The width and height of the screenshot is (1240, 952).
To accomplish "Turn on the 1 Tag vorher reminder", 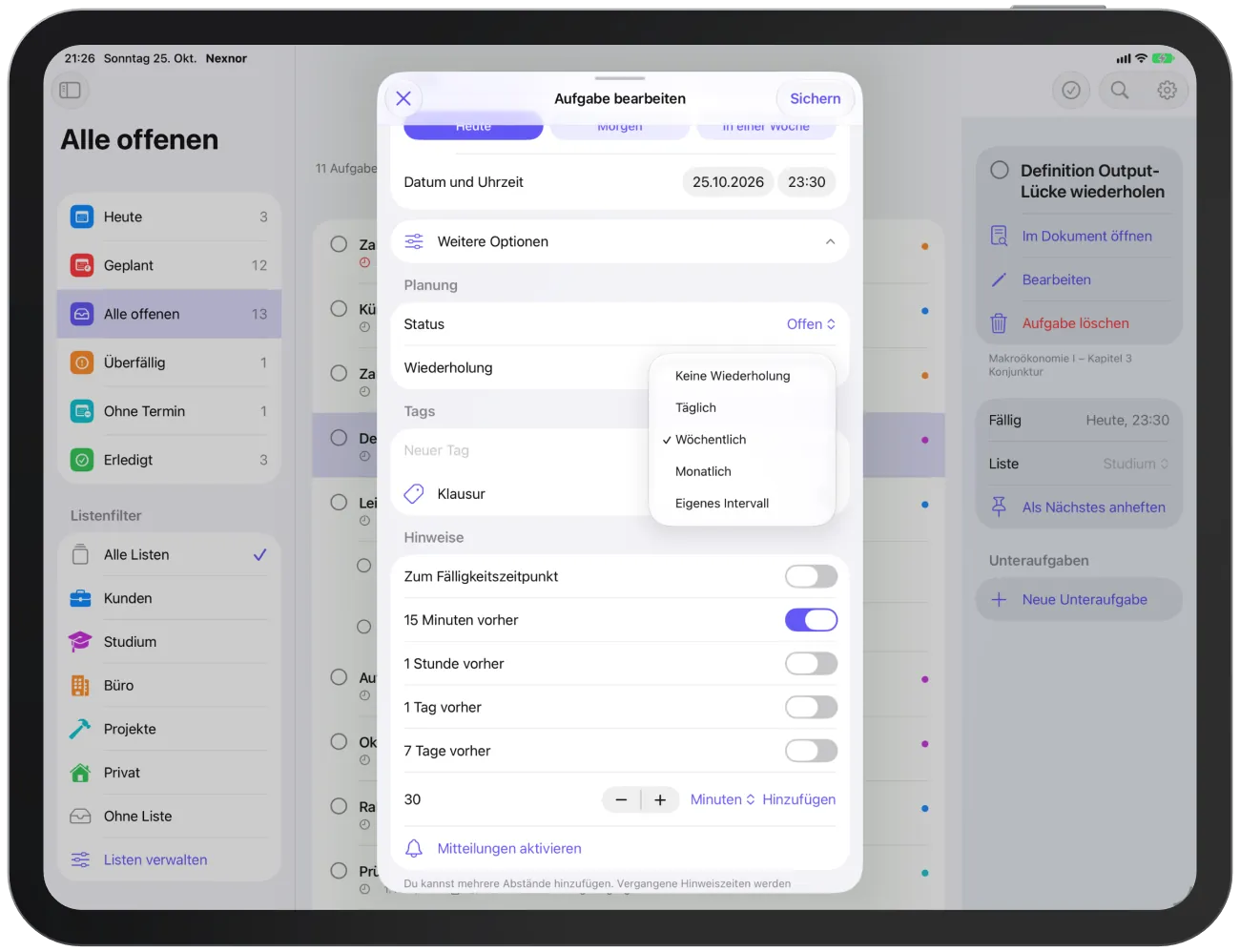I will tap(812, 707).
